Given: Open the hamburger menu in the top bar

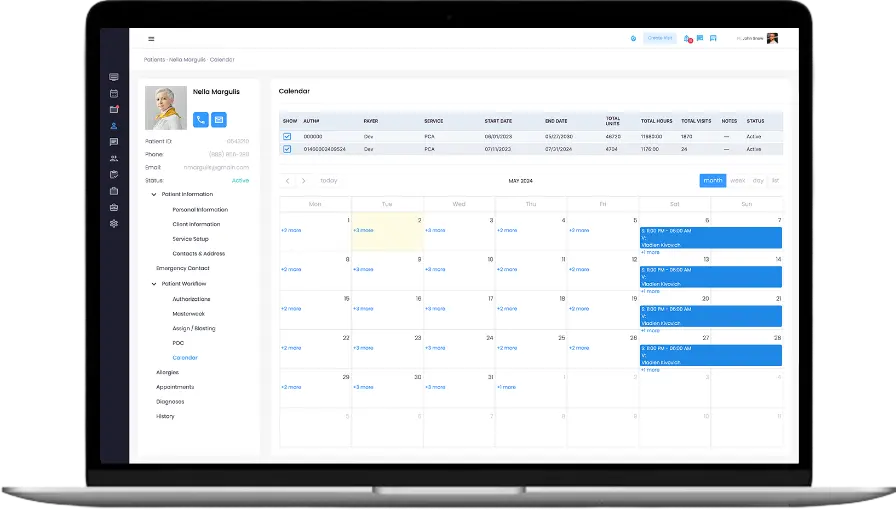Looking at the screenshot, I should pos(151,39).
